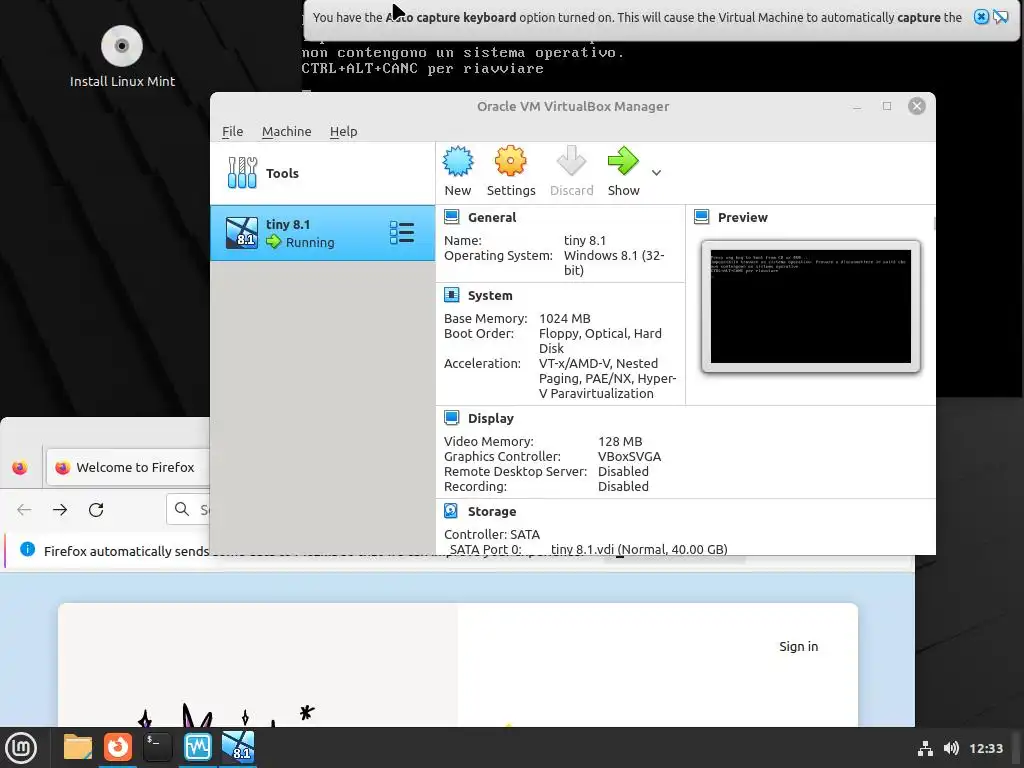Open the volume tray icon
Viewport: 1024px width, 768px height.
(951, 748)
